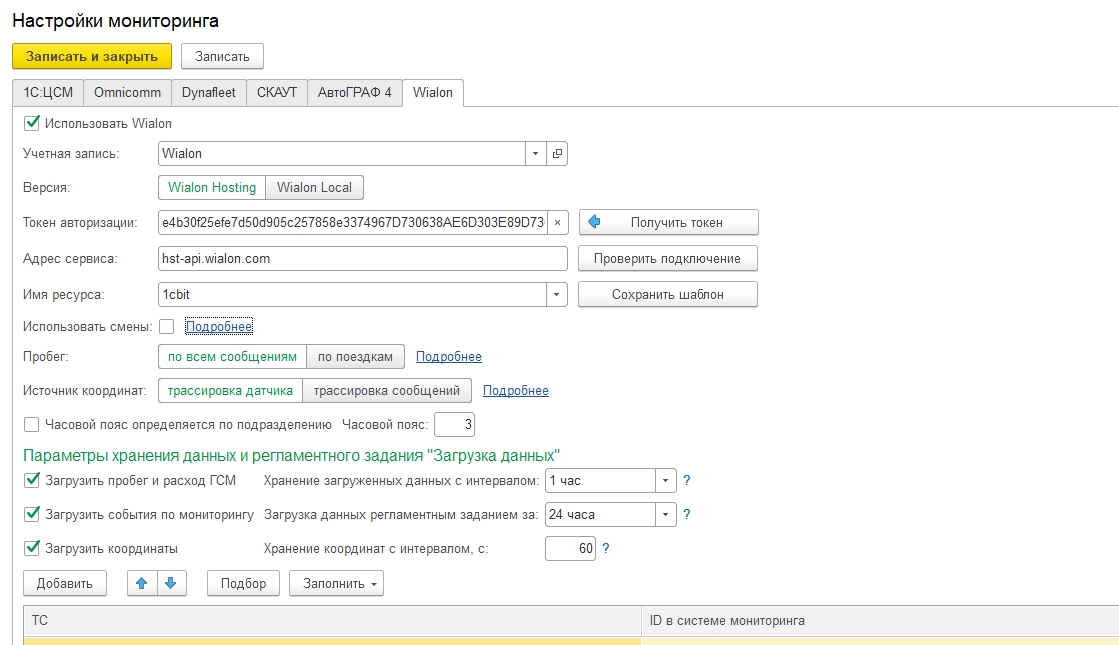The width and height of the screenshot is (1119, 645).
Task: Click the Адрес сервиса input field
Action: pos(362,258)
